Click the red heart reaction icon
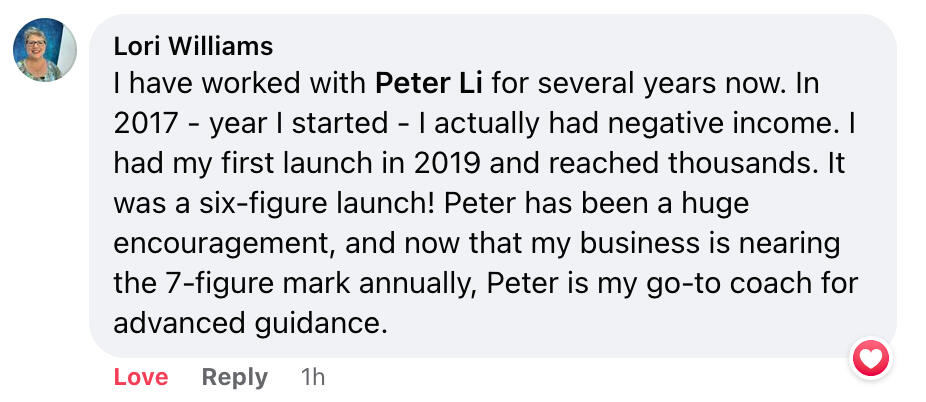 [870, 358]
